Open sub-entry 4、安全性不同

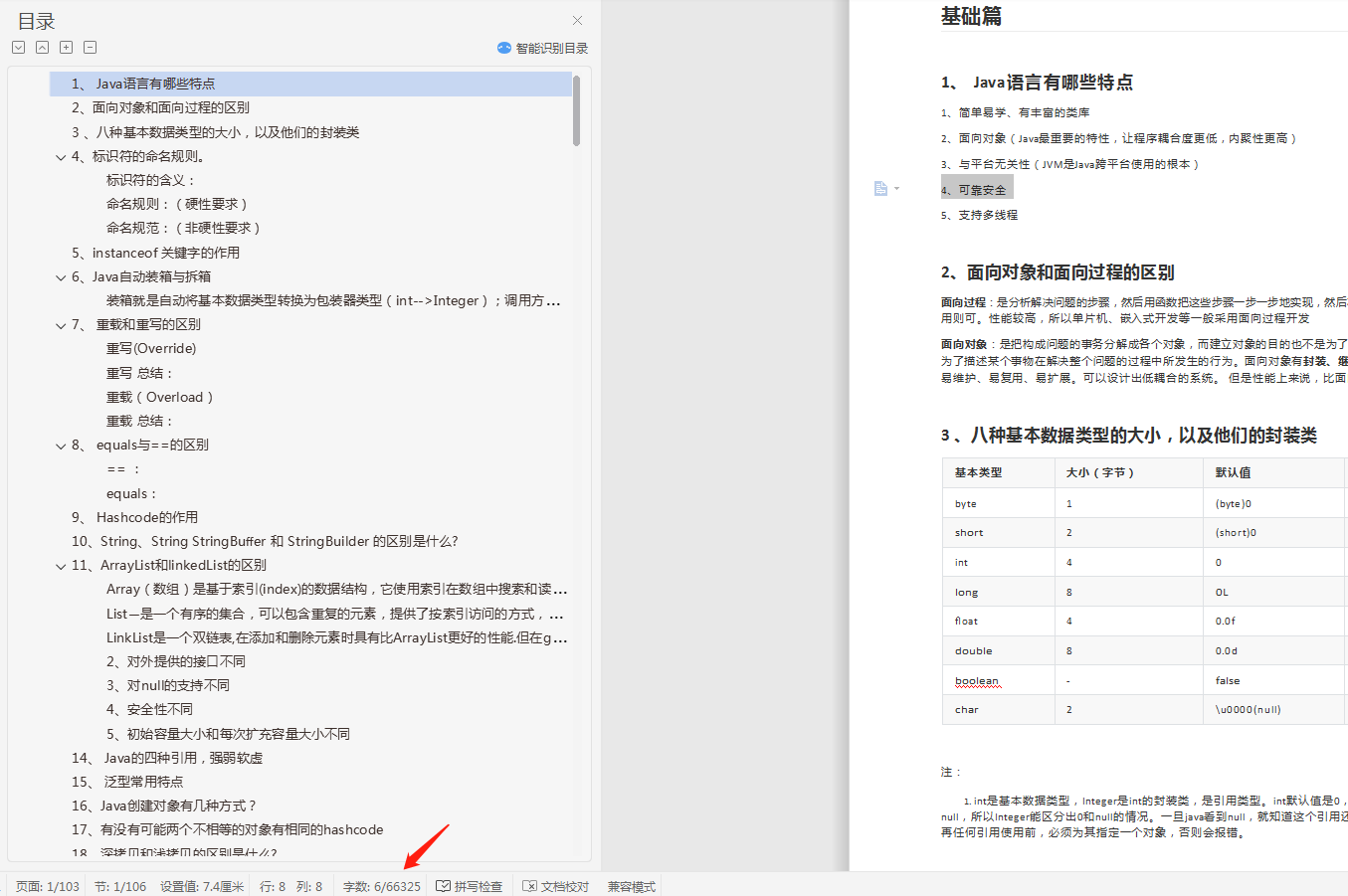click(150, 709)
